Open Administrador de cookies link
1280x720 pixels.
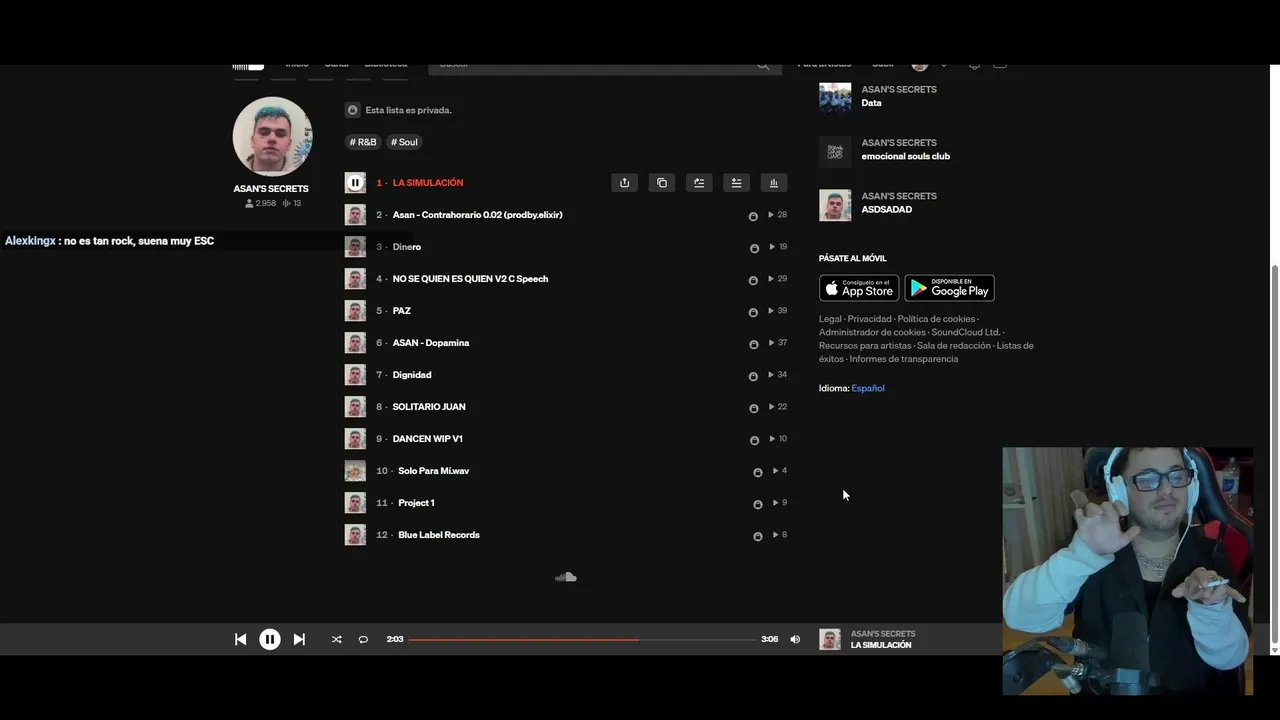[872, 332]
